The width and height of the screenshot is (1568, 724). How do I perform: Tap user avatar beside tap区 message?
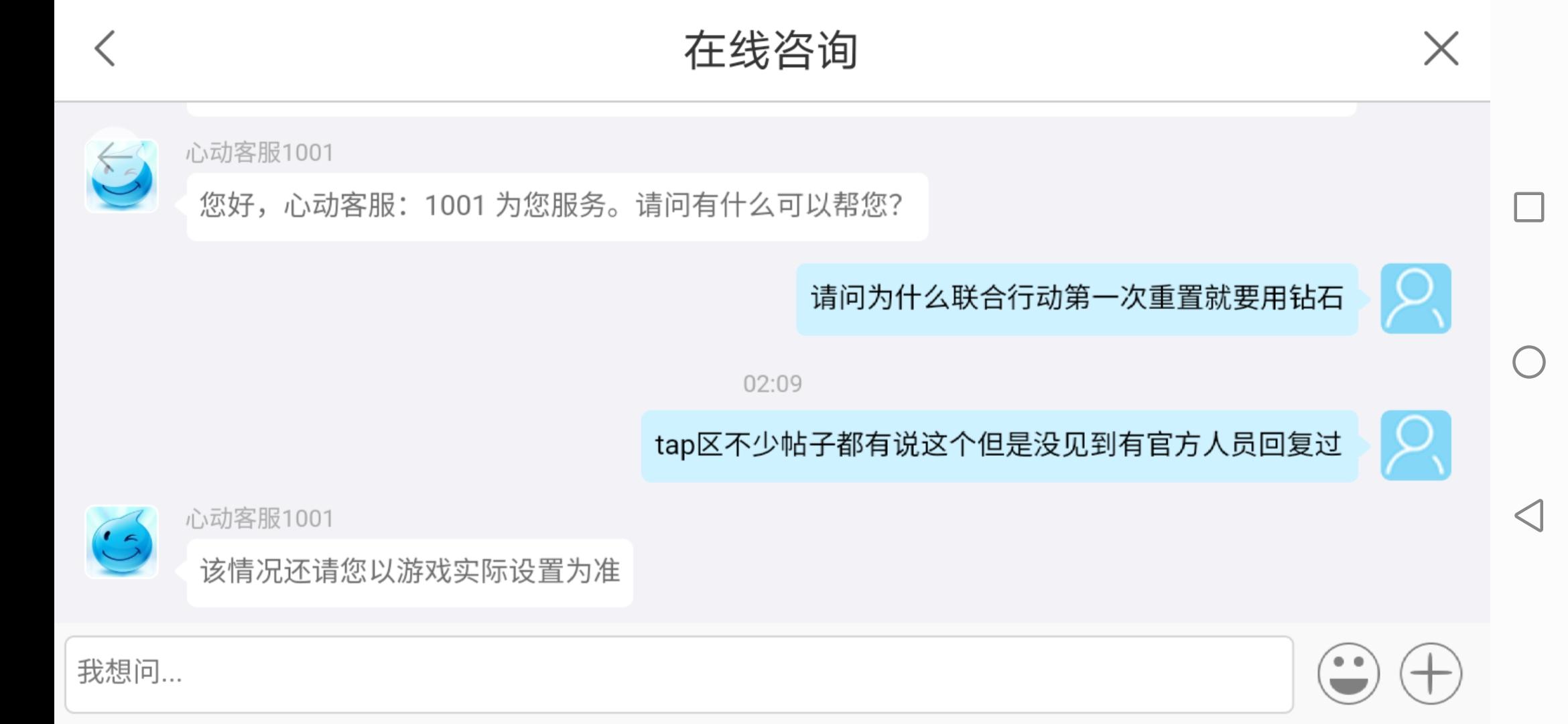click(1416, 445)
